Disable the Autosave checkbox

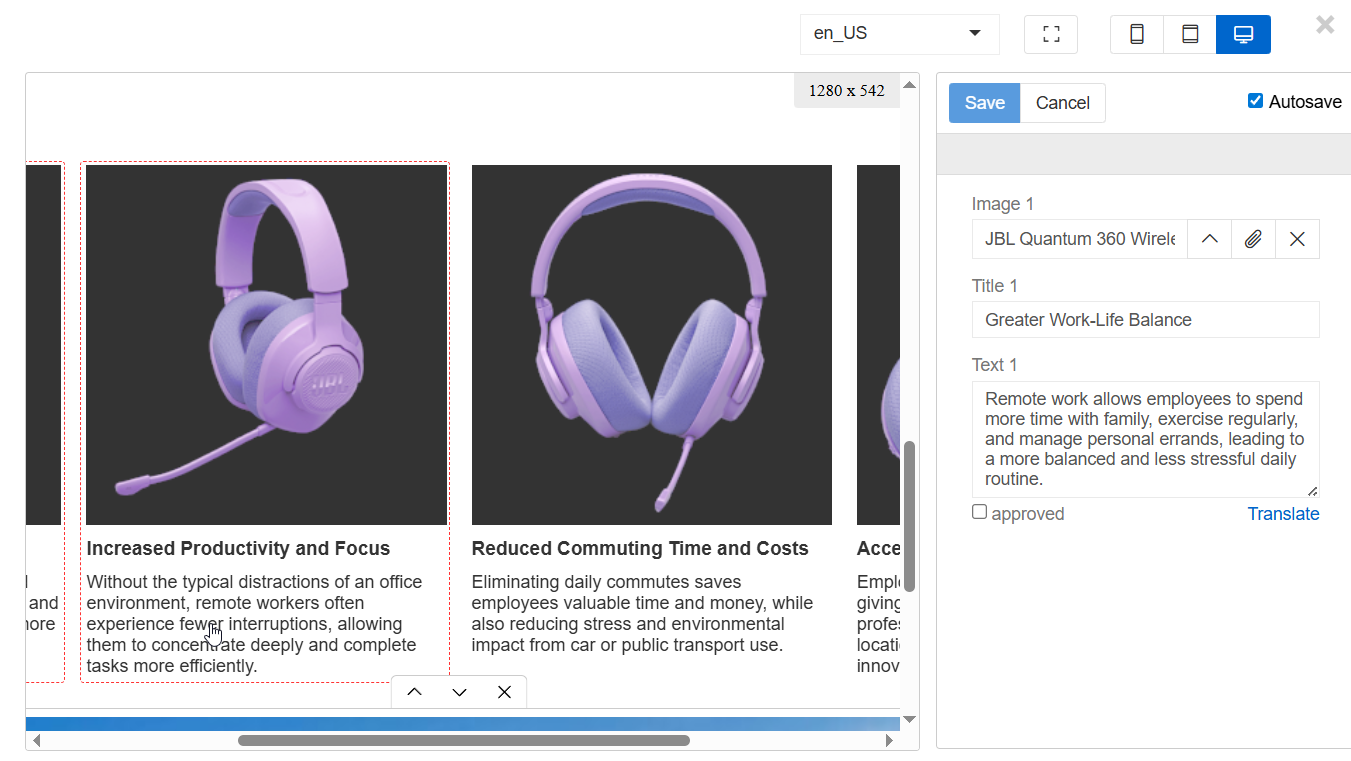(1256, 101)
